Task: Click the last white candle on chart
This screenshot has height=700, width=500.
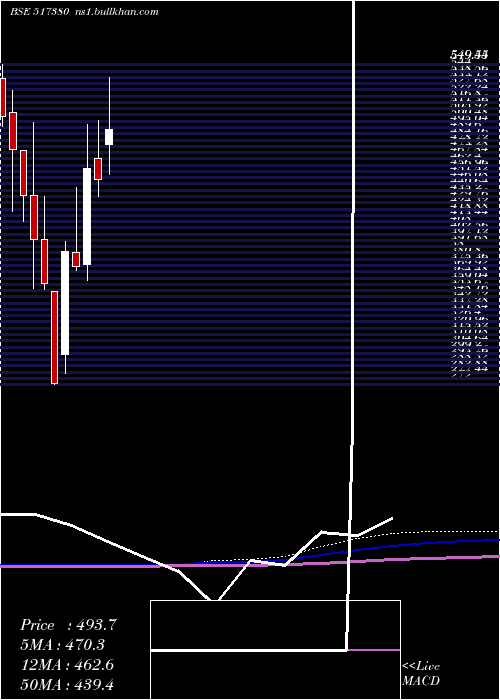Action: click(109, 137)
